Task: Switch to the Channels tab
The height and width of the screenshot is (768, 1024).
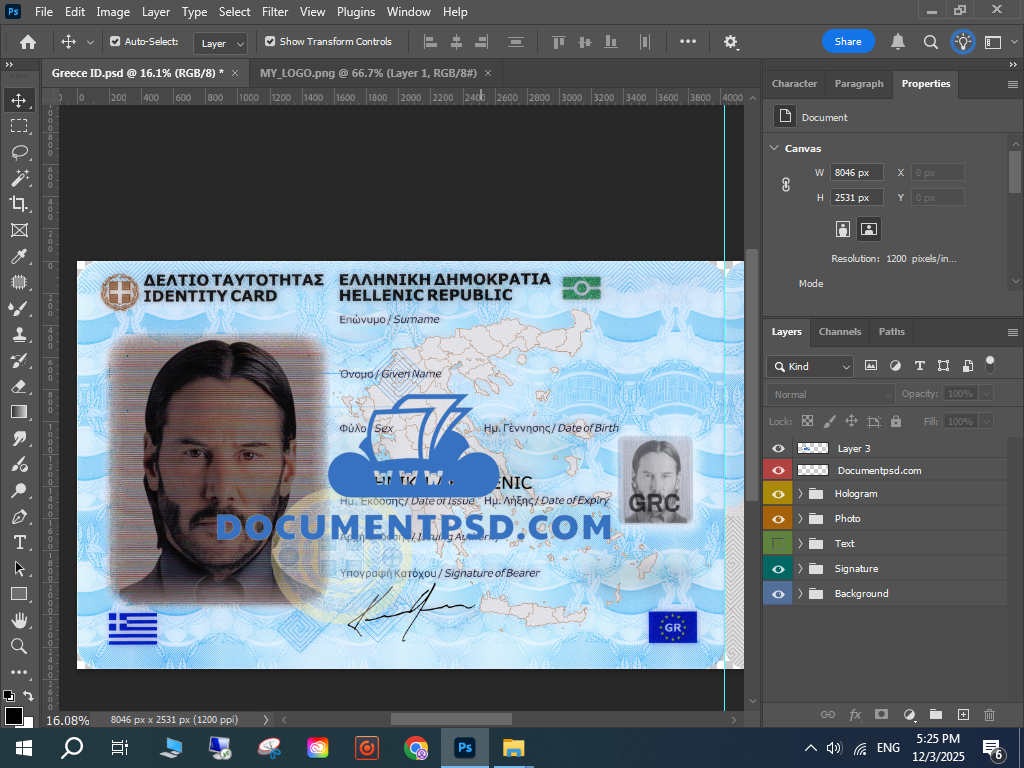Action: click(839, 332)
